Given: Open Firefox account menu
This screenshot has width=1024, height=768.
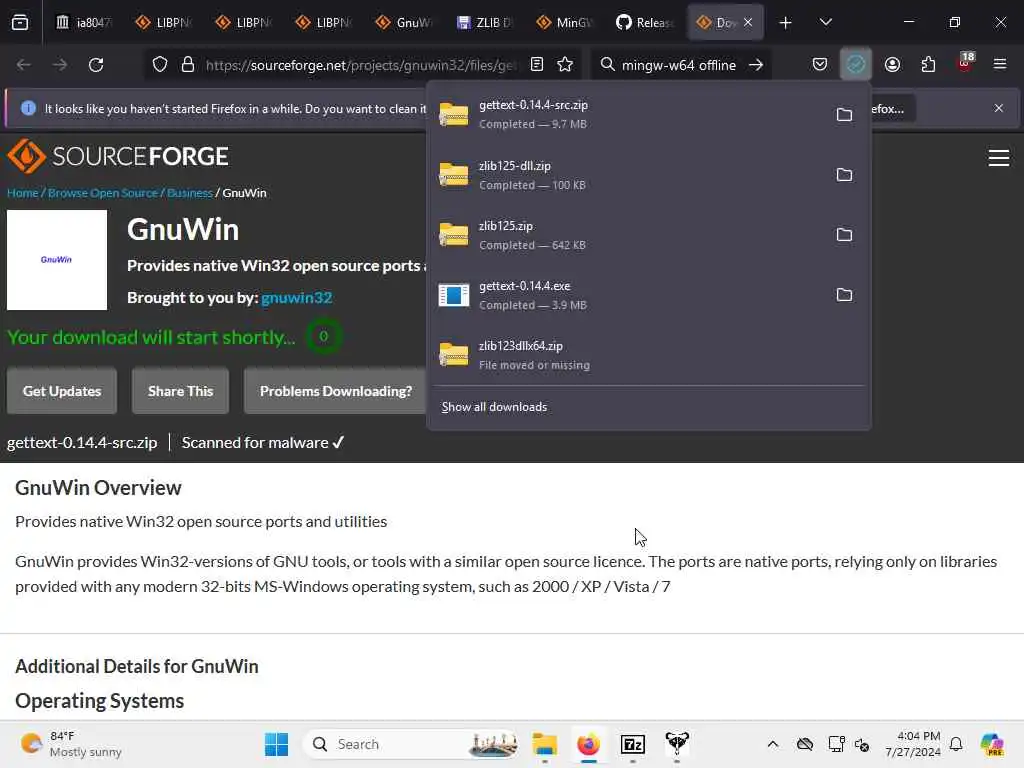Looking at the screenshot, I should tap(892, 65).
